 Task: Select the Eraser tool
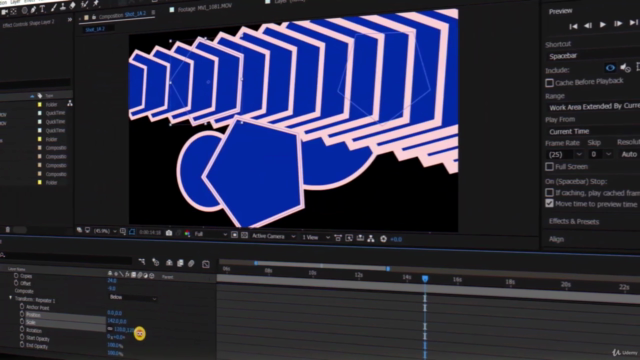[x=72, y=5]
